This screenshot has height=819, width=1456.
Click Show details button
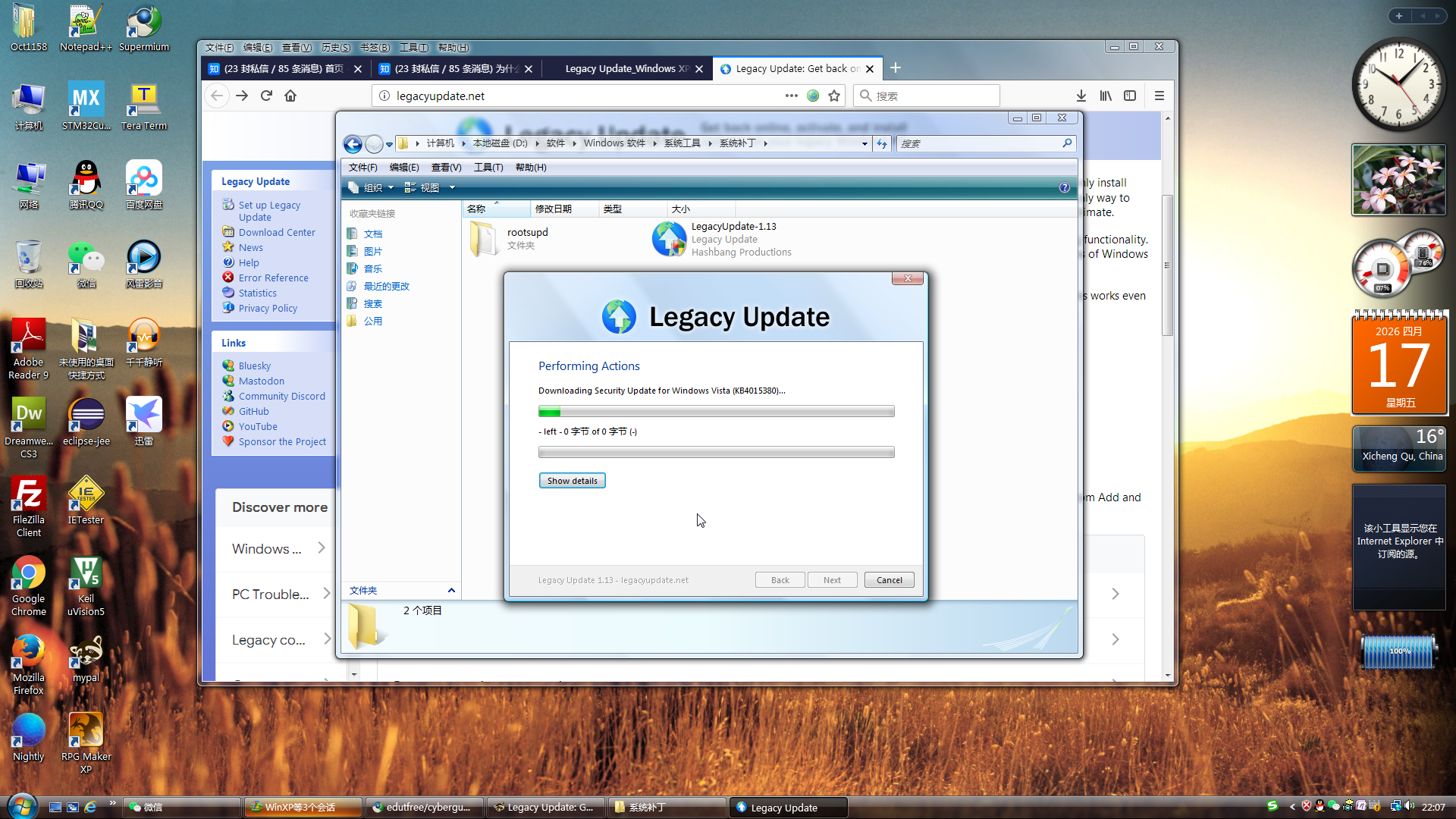pyautogui.click(x=572, y=481)
